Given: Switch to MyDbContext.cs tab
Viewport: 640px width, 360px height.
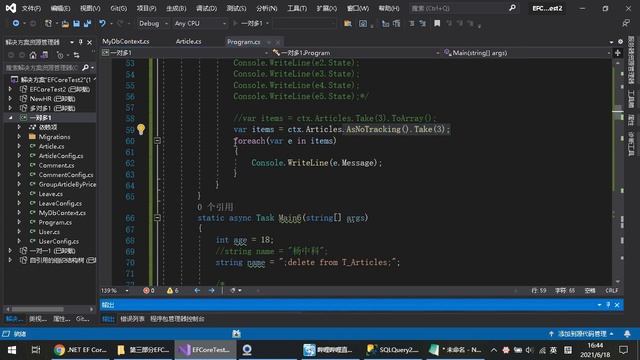Looking at the screenshot, I should point(126,42).
